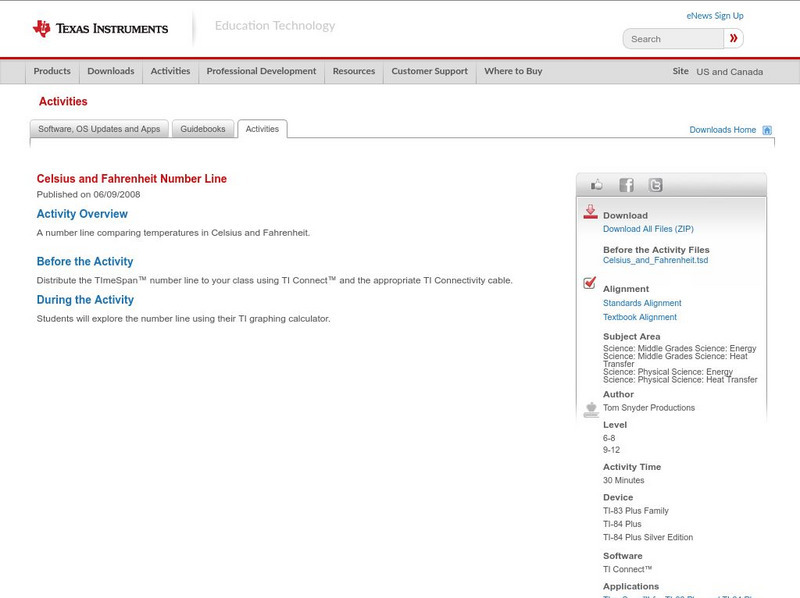800x598 pixels.
Task: Expand the Professional Development menu
Action: pos(261,71)
